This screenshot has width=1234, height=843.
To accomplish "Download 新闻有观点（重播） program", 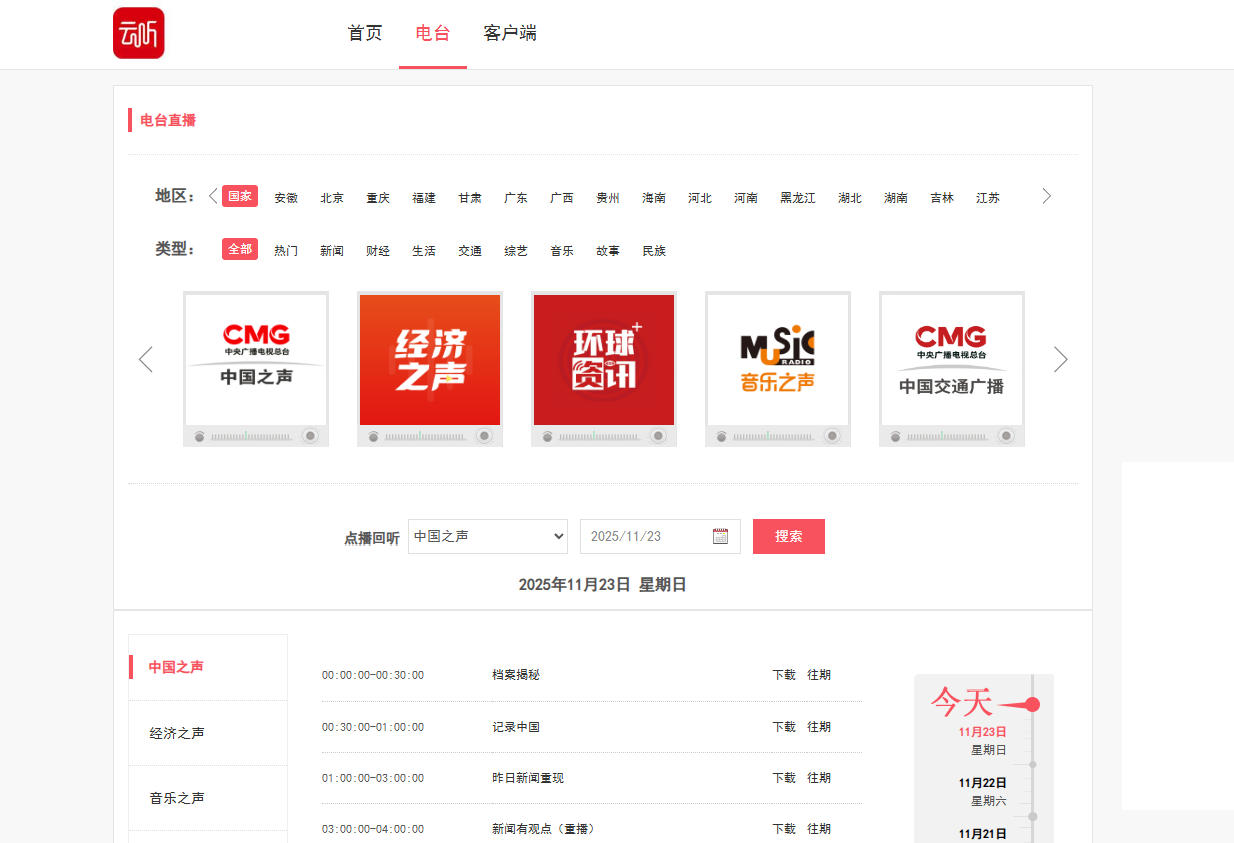I will [x=784, y=829].
